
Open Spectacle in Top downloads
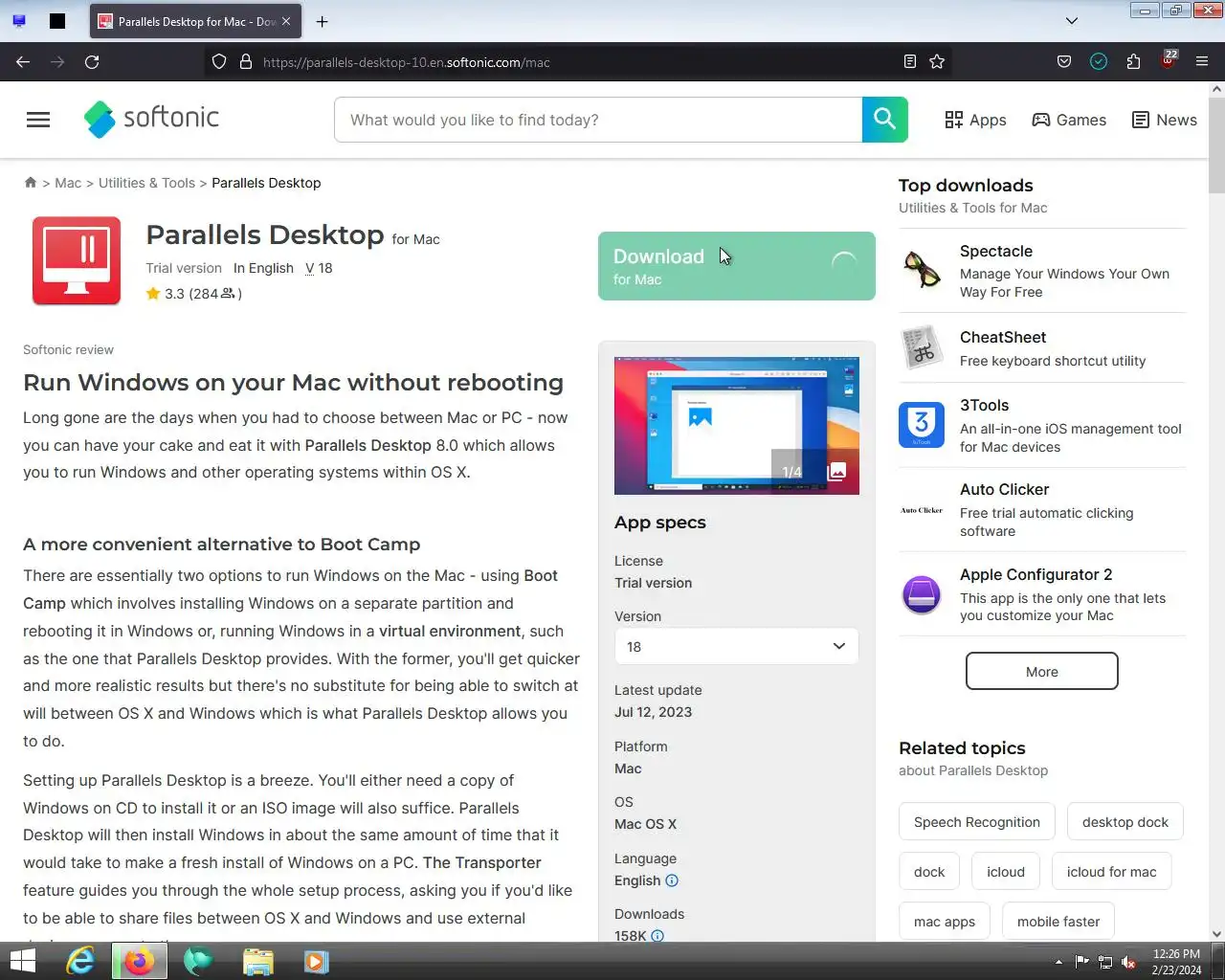tap(996, 251)
